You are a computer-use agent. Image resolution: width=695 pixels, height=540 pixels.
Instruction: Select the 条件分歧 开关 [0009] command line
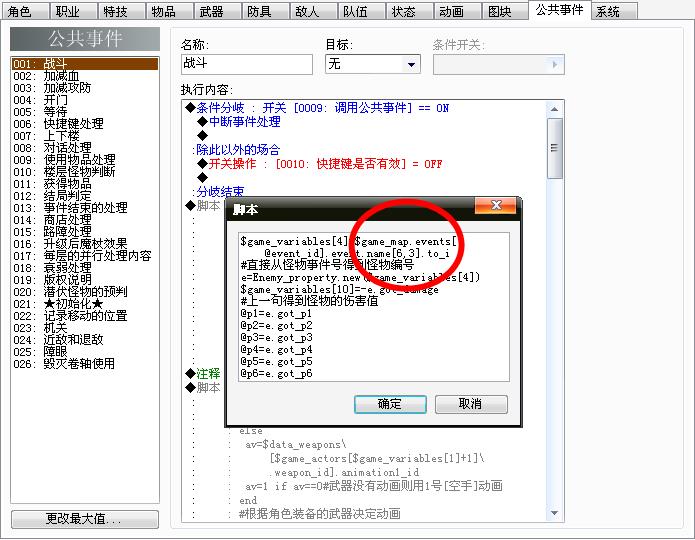coord(317,108)
